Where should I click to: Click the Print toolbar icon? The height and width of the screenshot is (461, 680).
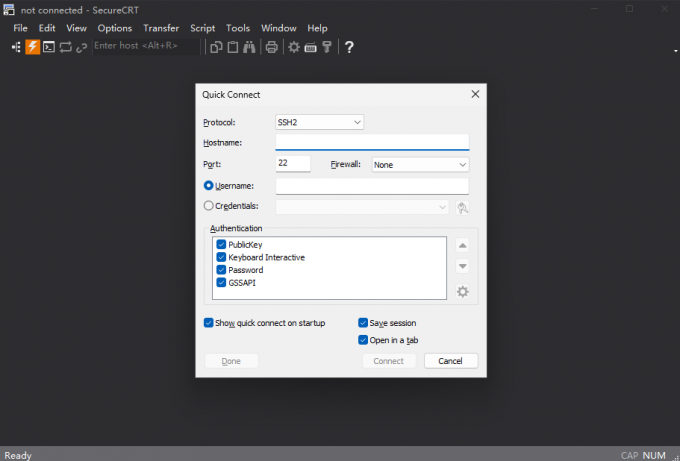[271, 47]
